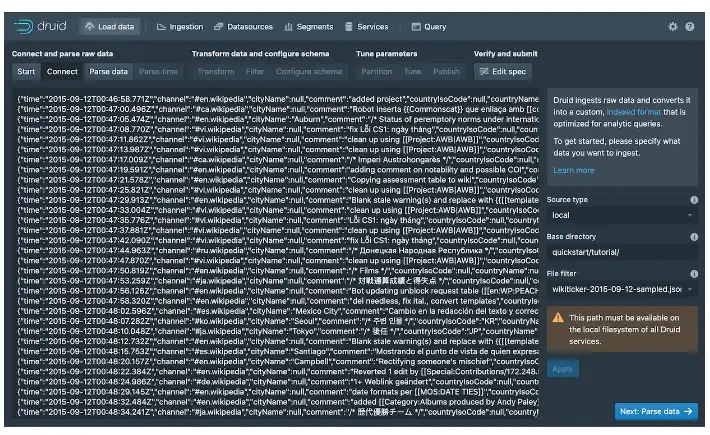710x435 pixels.
Task: Click the row with cityName Mexico City
Action: pyautogui.click(x=278, y=311)
